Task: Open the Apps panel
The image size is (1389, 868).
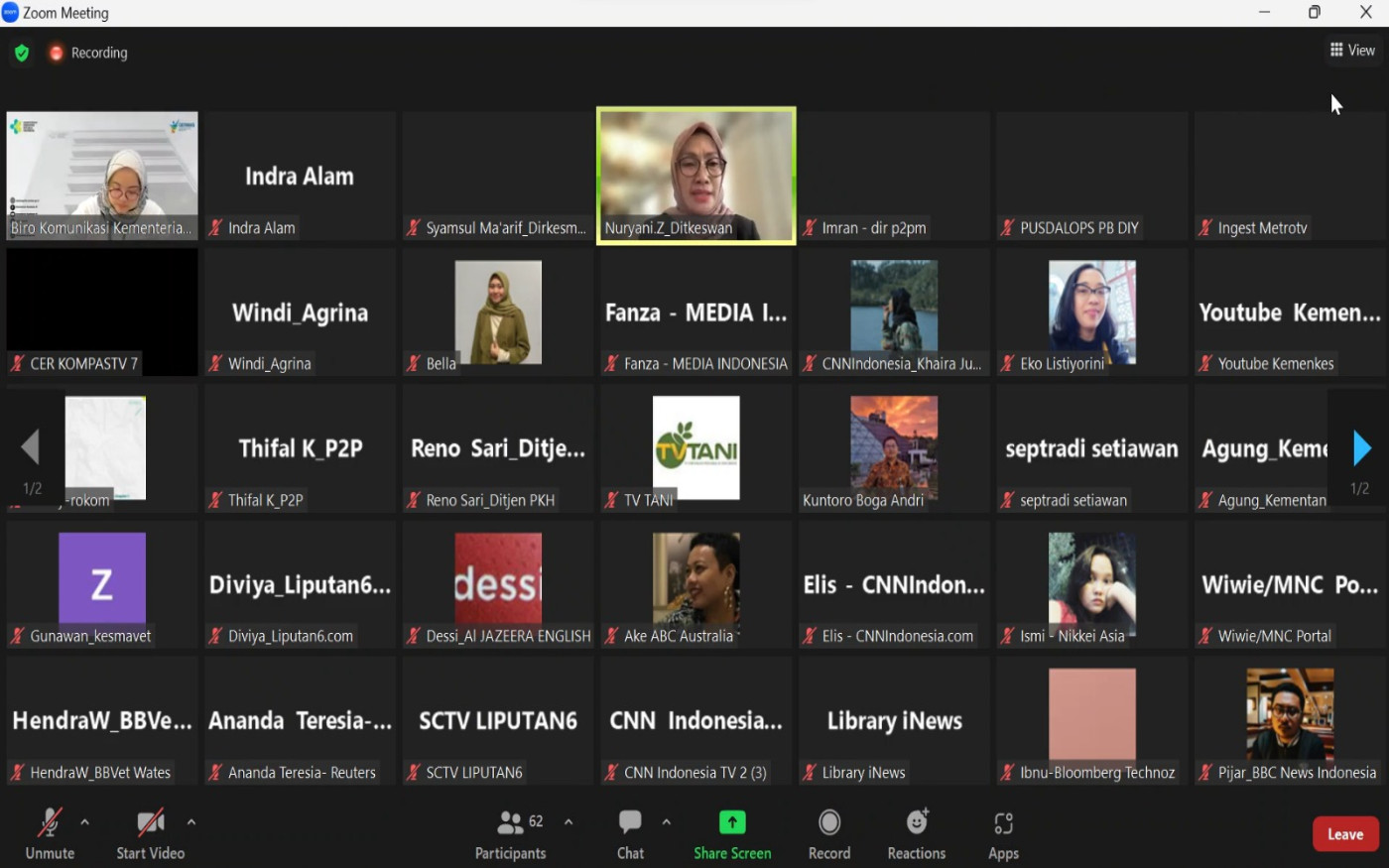Action: [x=1003, y=833]
